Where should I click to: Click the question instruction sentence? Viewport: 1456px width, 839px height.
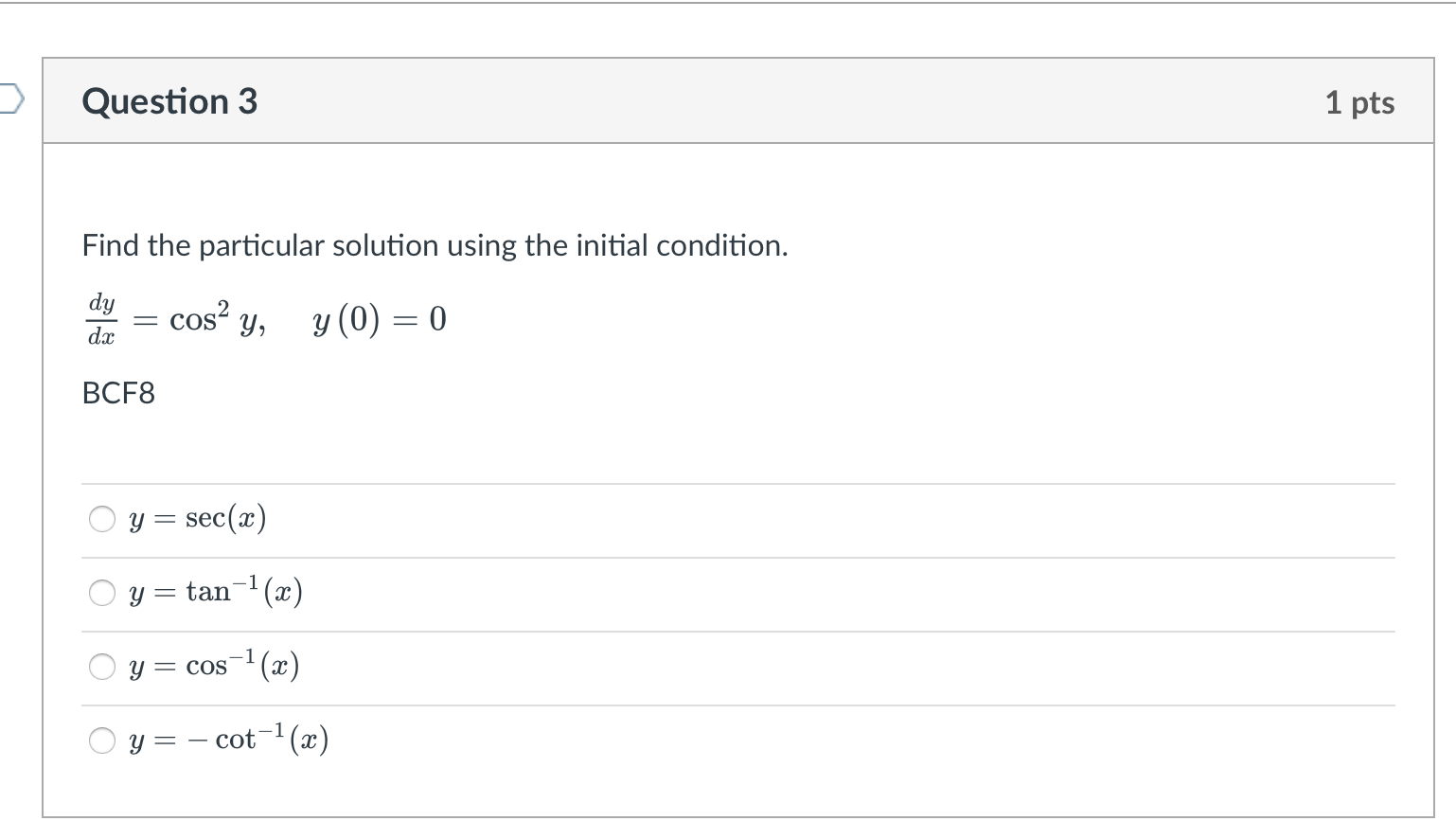pos(435,245)
